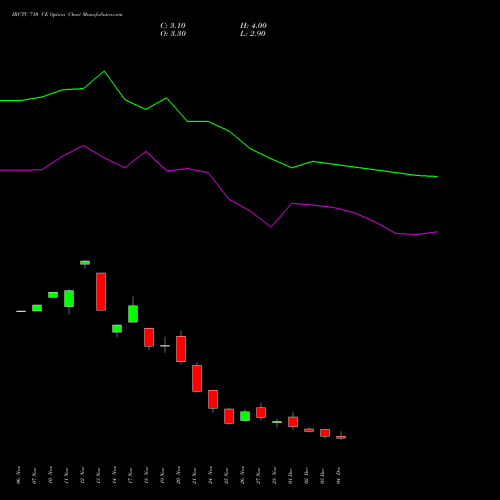
Task: Click the tall red candle above 13 Nov
Action: coord(101,292)
